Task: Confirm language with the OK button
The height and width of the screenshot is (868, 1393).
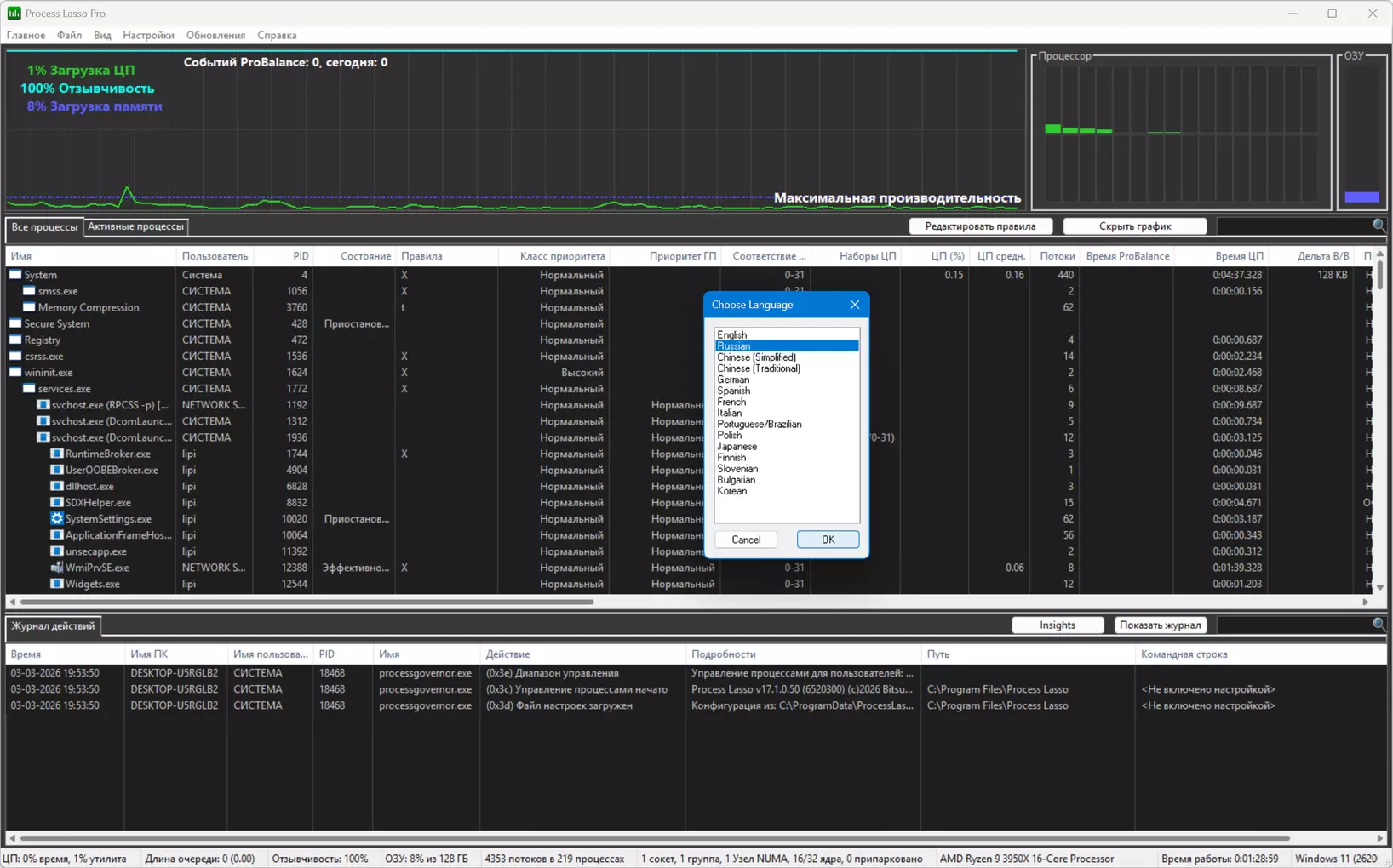Action: 828,540
